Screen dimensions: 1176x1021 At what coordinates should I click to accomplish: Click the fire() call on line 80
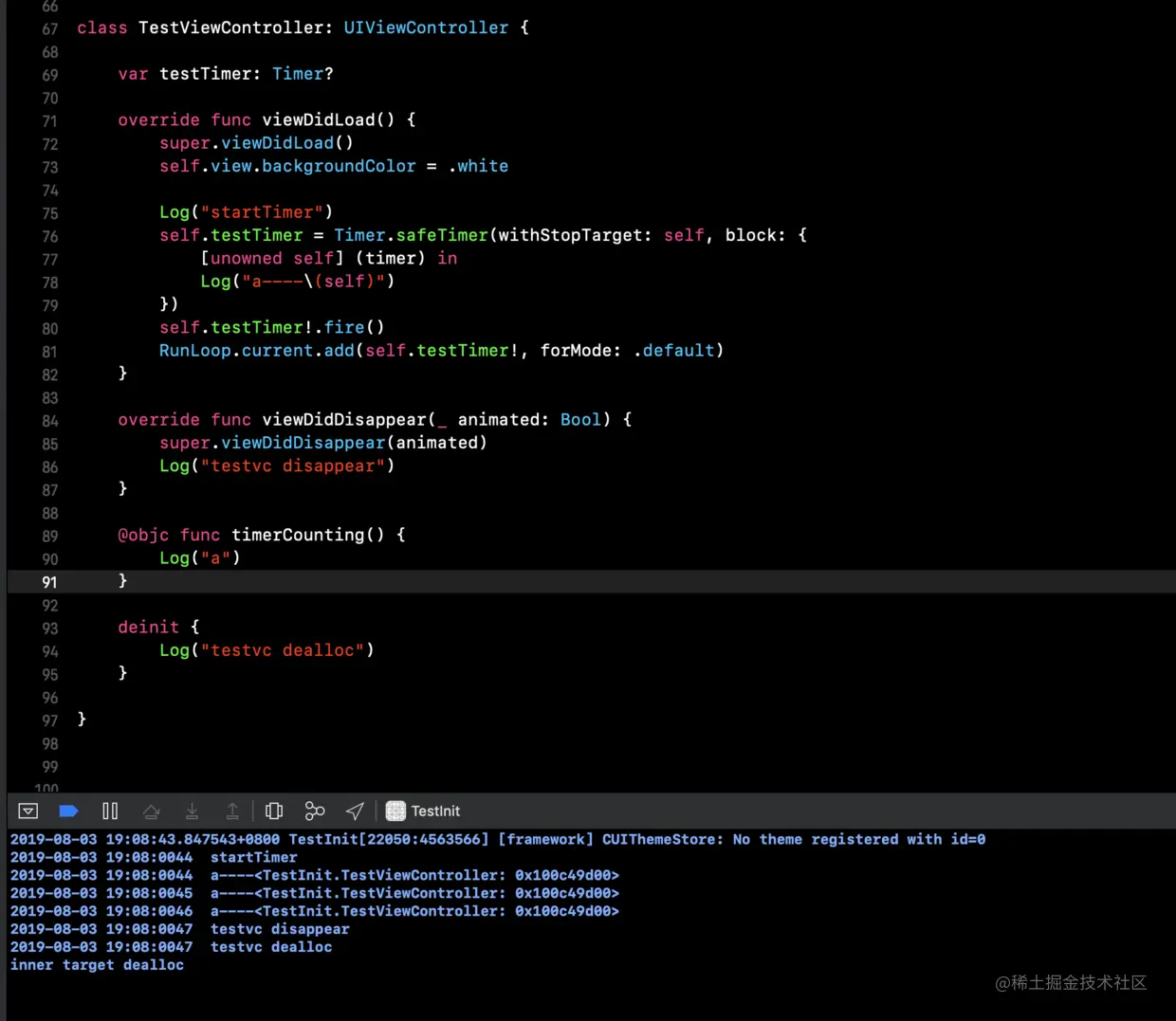355,327
